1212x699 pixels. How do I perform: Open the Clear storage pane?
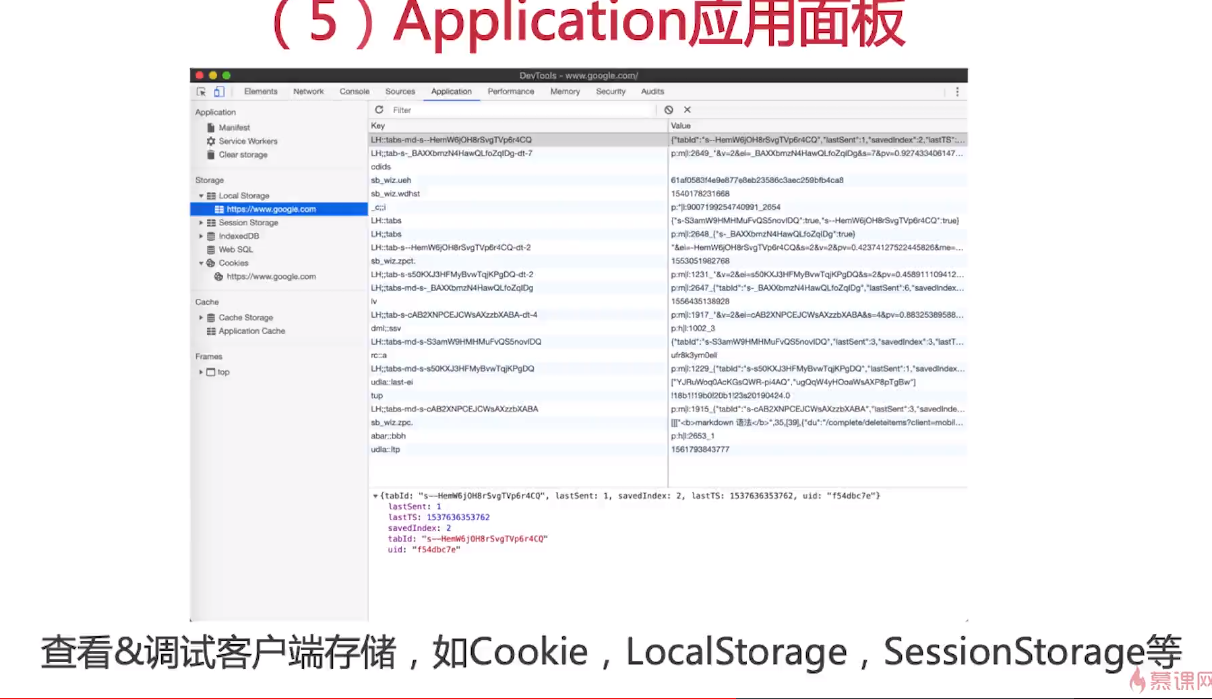point(243,155)
